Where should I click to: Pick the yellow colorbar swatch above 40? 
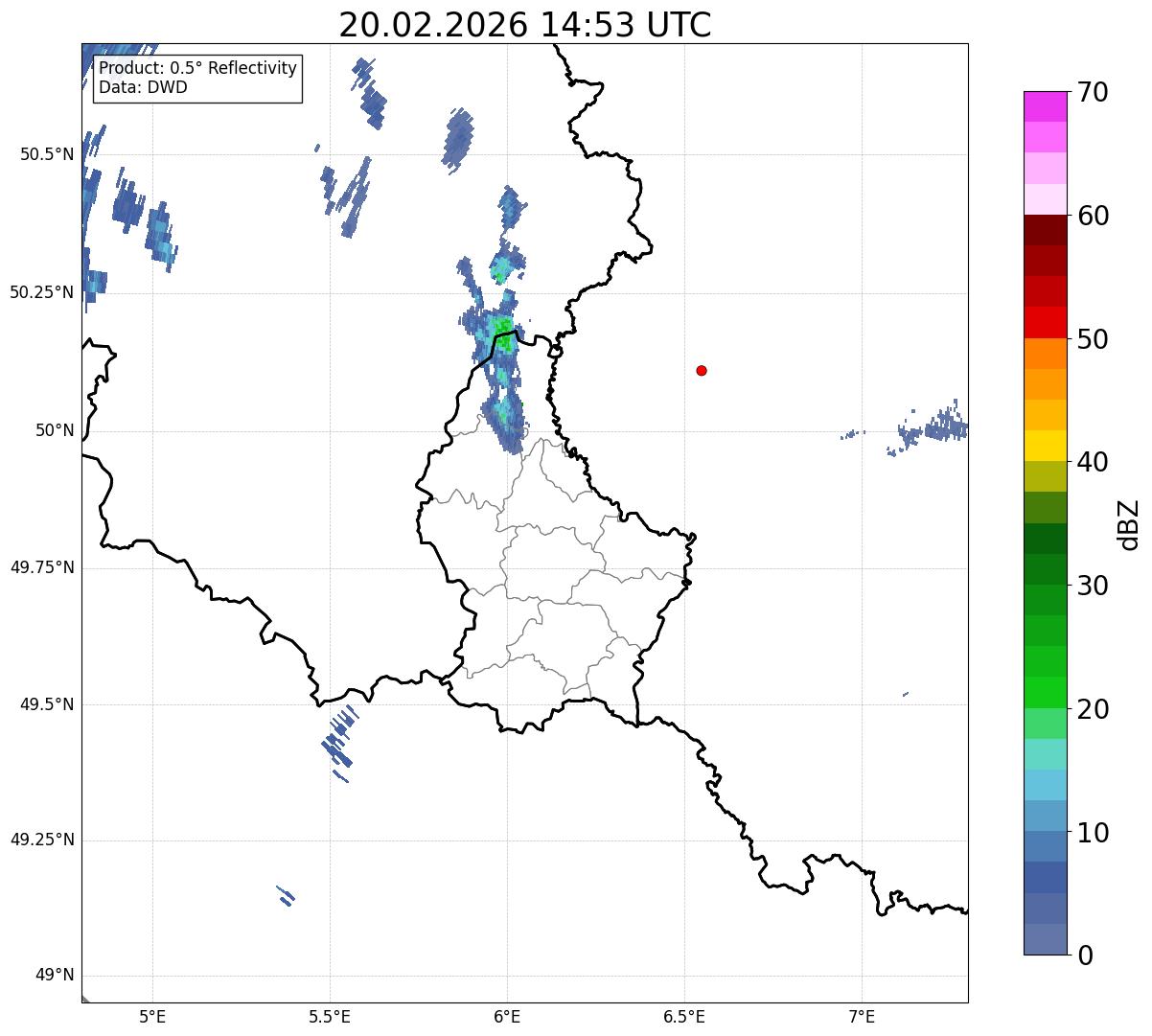pyautogui.click(x=1046, y=446)
